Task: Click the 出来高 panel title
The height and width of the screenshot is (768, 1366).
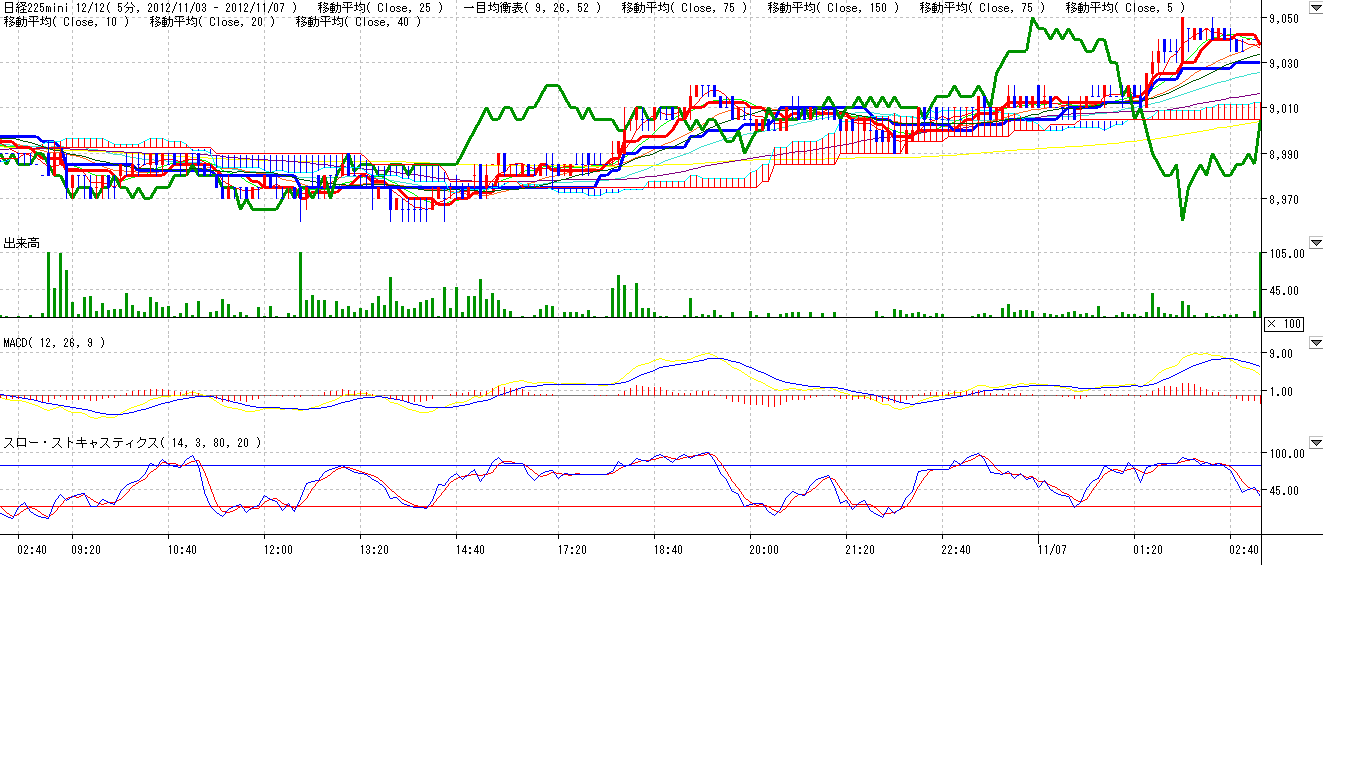Action: 22,243
